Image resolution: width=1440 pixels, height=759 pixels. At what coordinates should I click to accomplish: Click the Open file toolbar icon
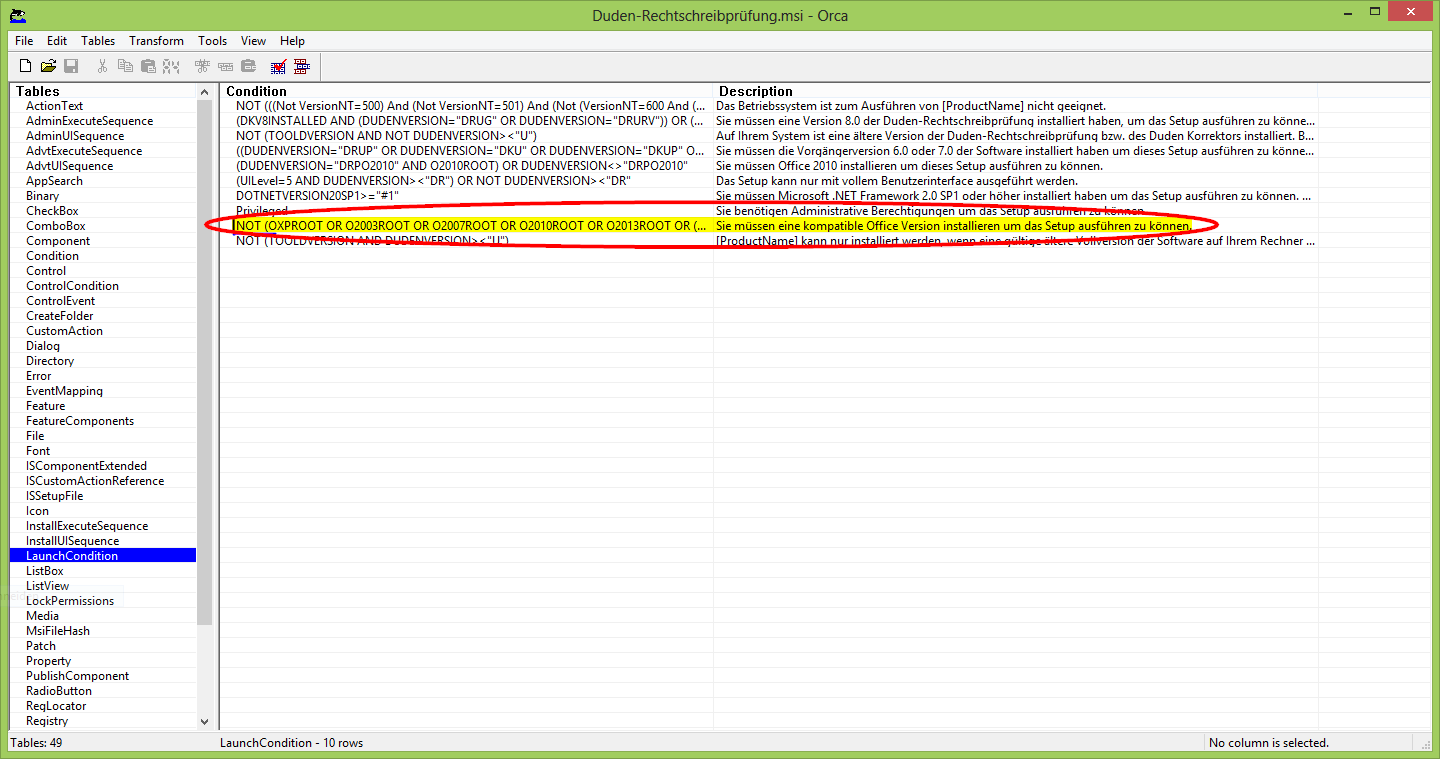tap(48, 66)
